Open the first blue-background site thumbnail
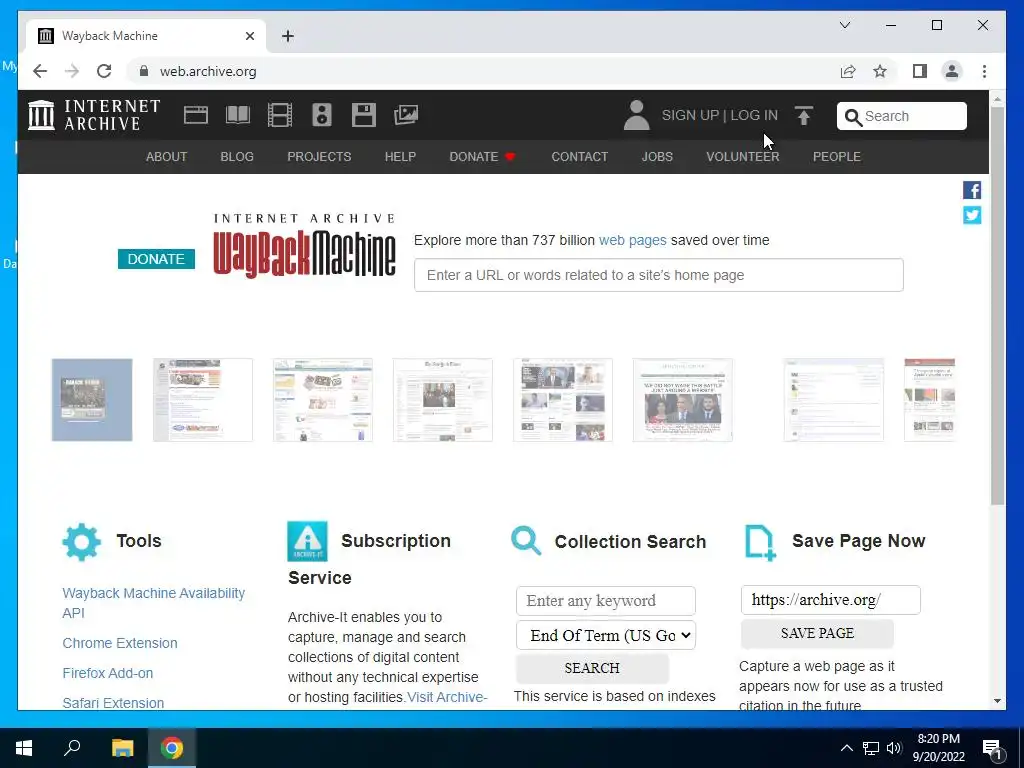1024x768 pixels. pos(92,400)
